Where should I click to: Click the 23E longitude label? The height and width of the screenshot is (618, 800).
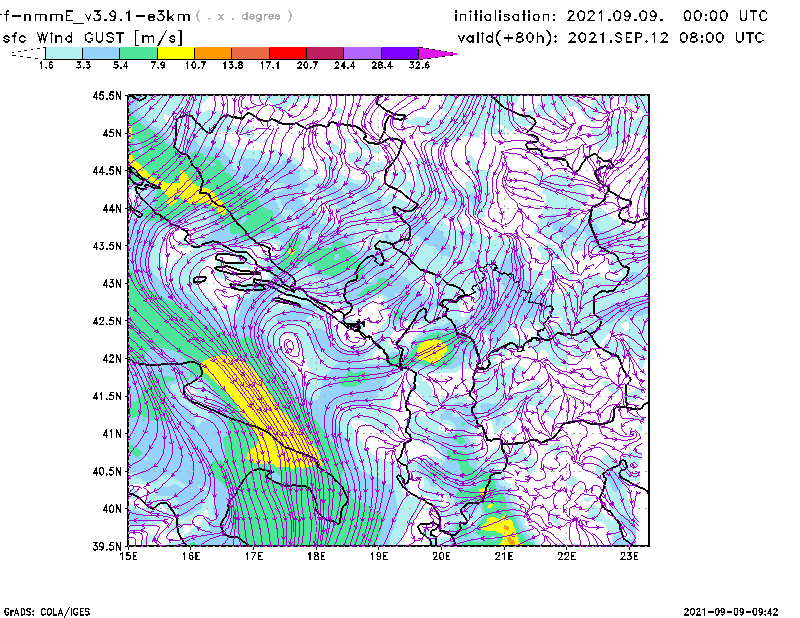click(629, 556)
